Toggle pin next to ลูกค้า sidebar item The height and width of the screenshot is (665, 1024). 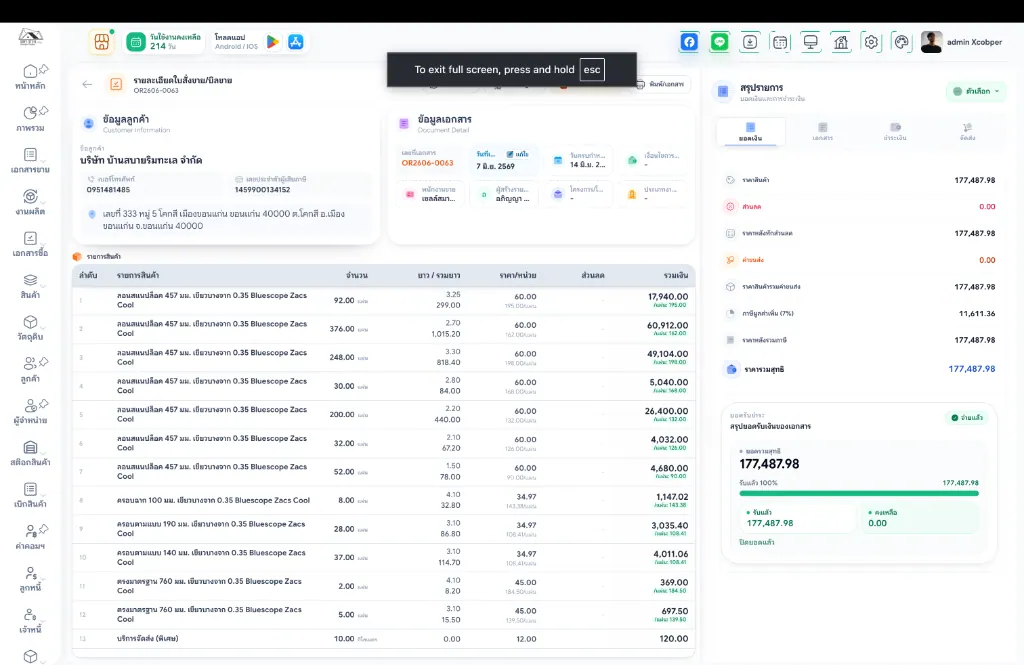pyautogui.click(x=44, y=362)
